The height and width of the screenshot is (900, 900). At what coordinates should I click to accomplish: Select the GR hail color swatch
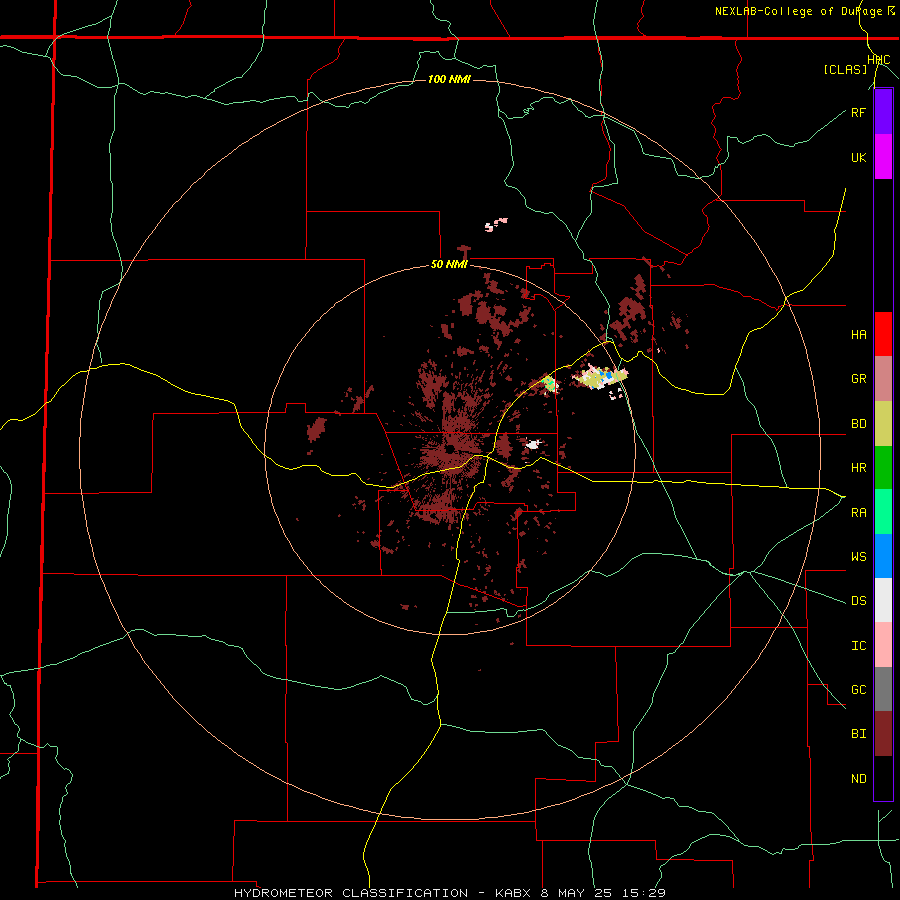(x=883, y=379)
